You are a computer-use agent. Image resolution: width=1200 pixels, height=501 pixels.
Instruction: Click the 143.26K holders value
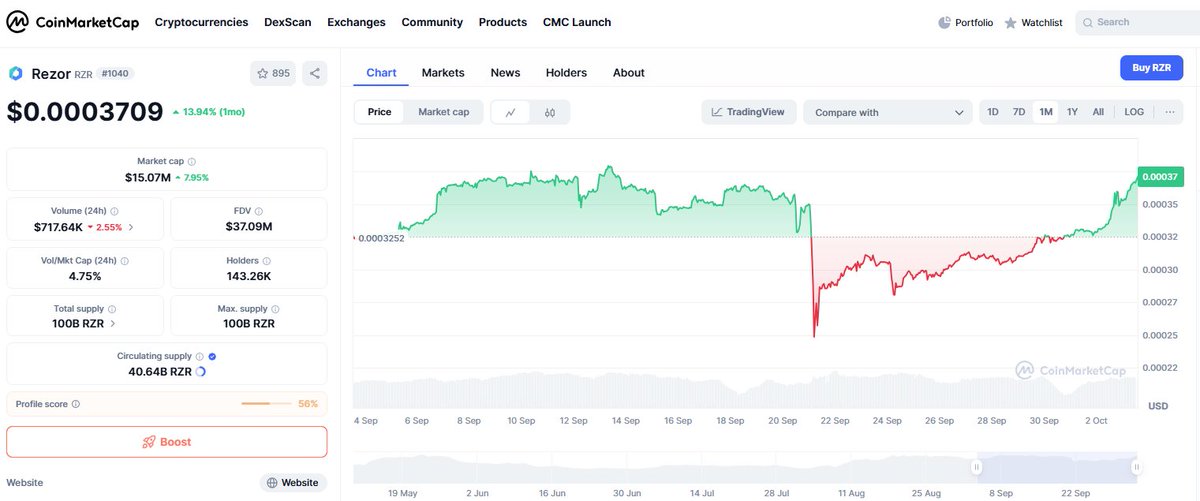coord(249,276)
